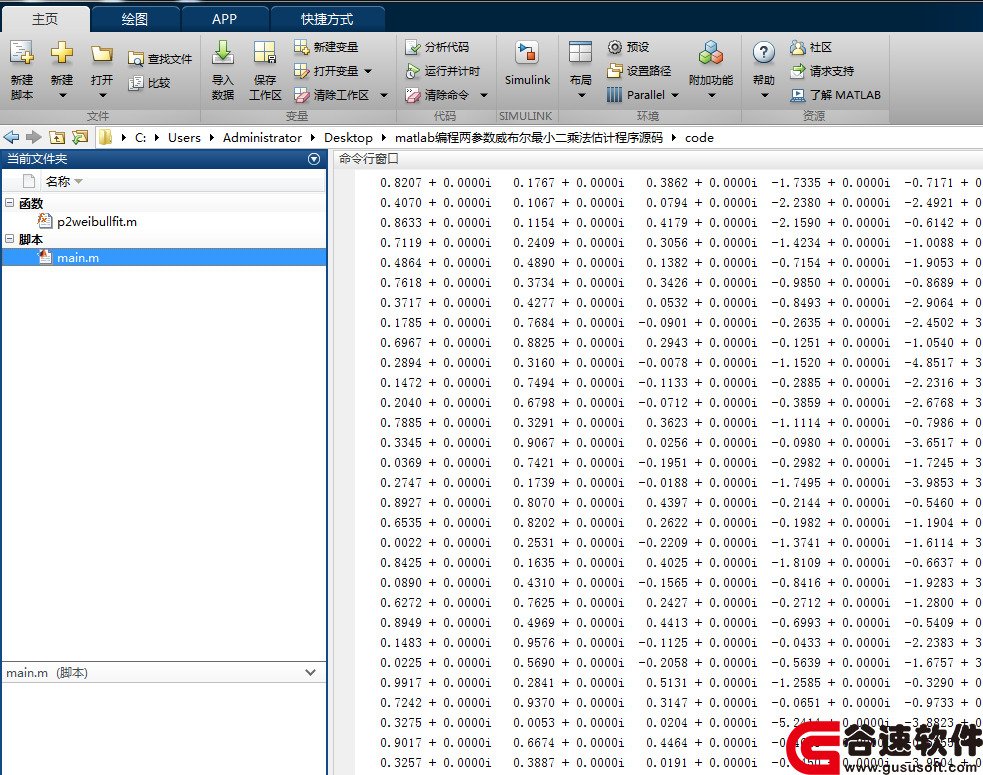Click the browse for folder icon
983x775 pixels.
[x=80, y=137]
